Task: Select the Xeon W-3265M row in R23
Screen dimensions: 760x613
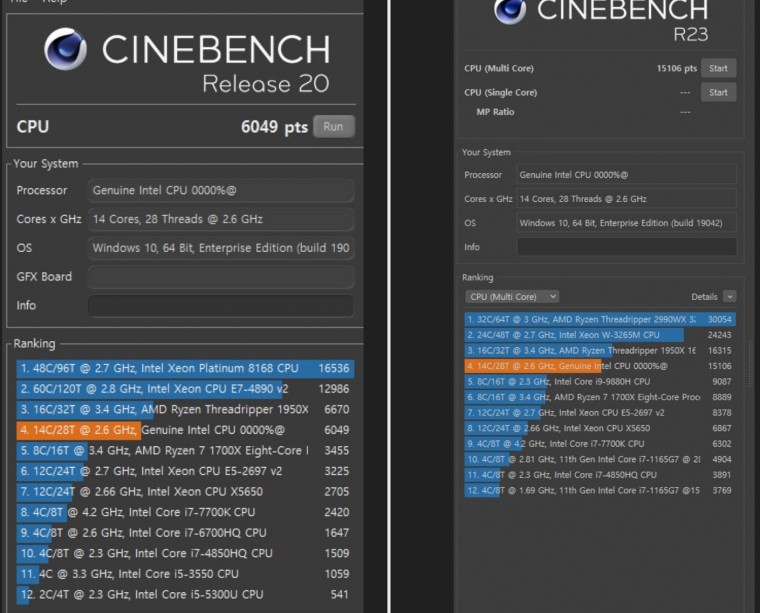Action: 600,335
